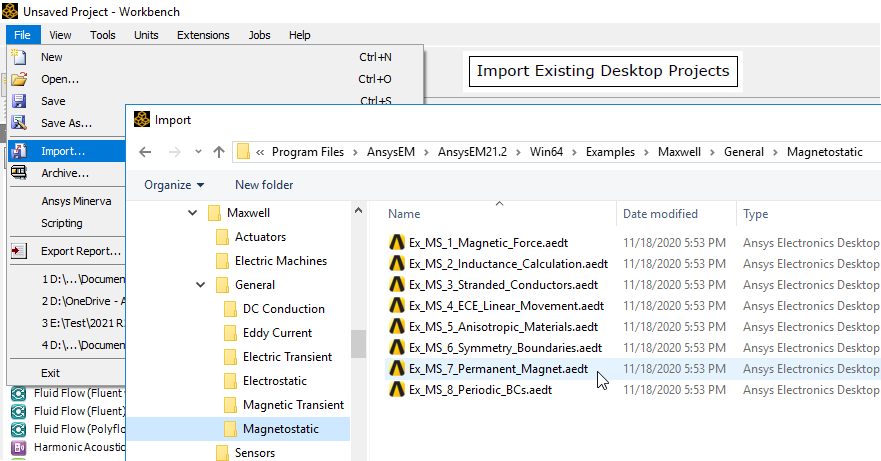
Task: Open the Units menu
Action: pyautogui.click(x=146, y=35)
